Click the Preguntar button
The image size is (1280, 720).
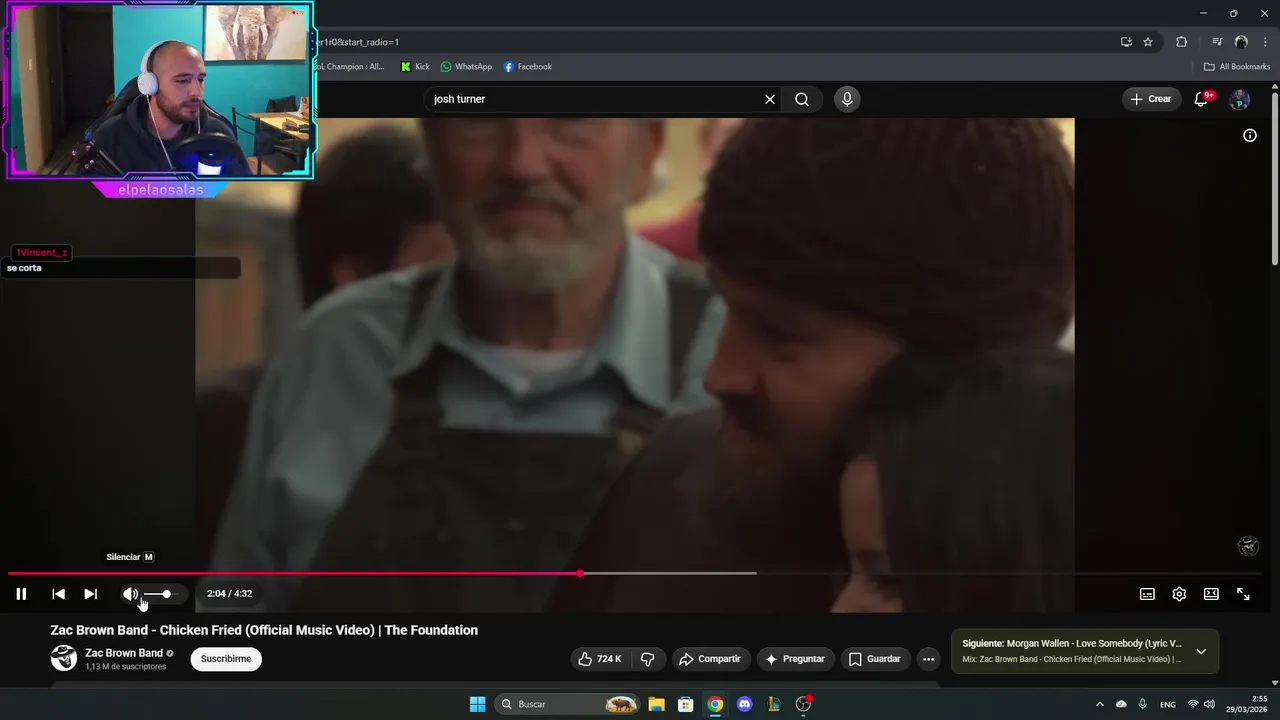coord(796,659)
